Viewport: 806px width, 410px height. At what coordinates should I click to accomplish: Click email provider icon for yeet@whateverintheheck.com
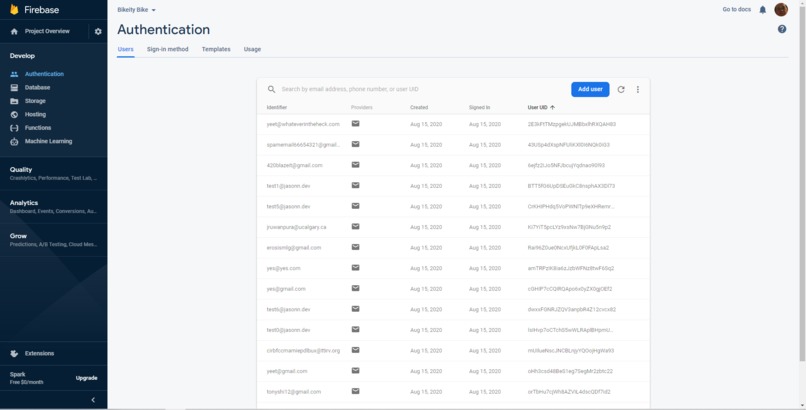[x=355, y=124]
